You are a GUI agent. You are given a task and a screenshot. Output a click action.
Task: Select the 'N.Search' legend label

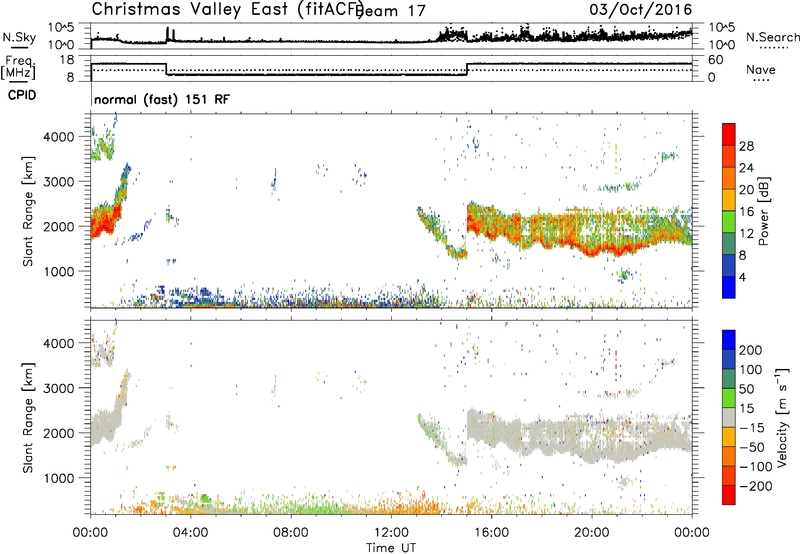pos(772,37)
